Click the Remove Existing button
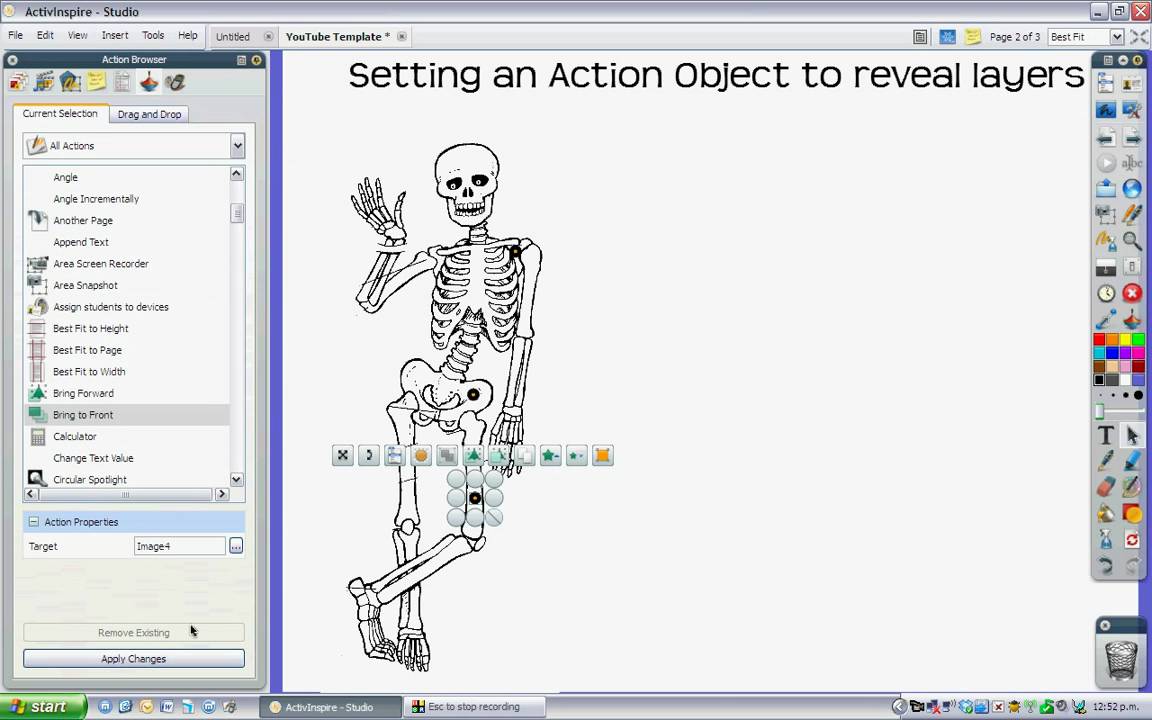 click(134, 632)
